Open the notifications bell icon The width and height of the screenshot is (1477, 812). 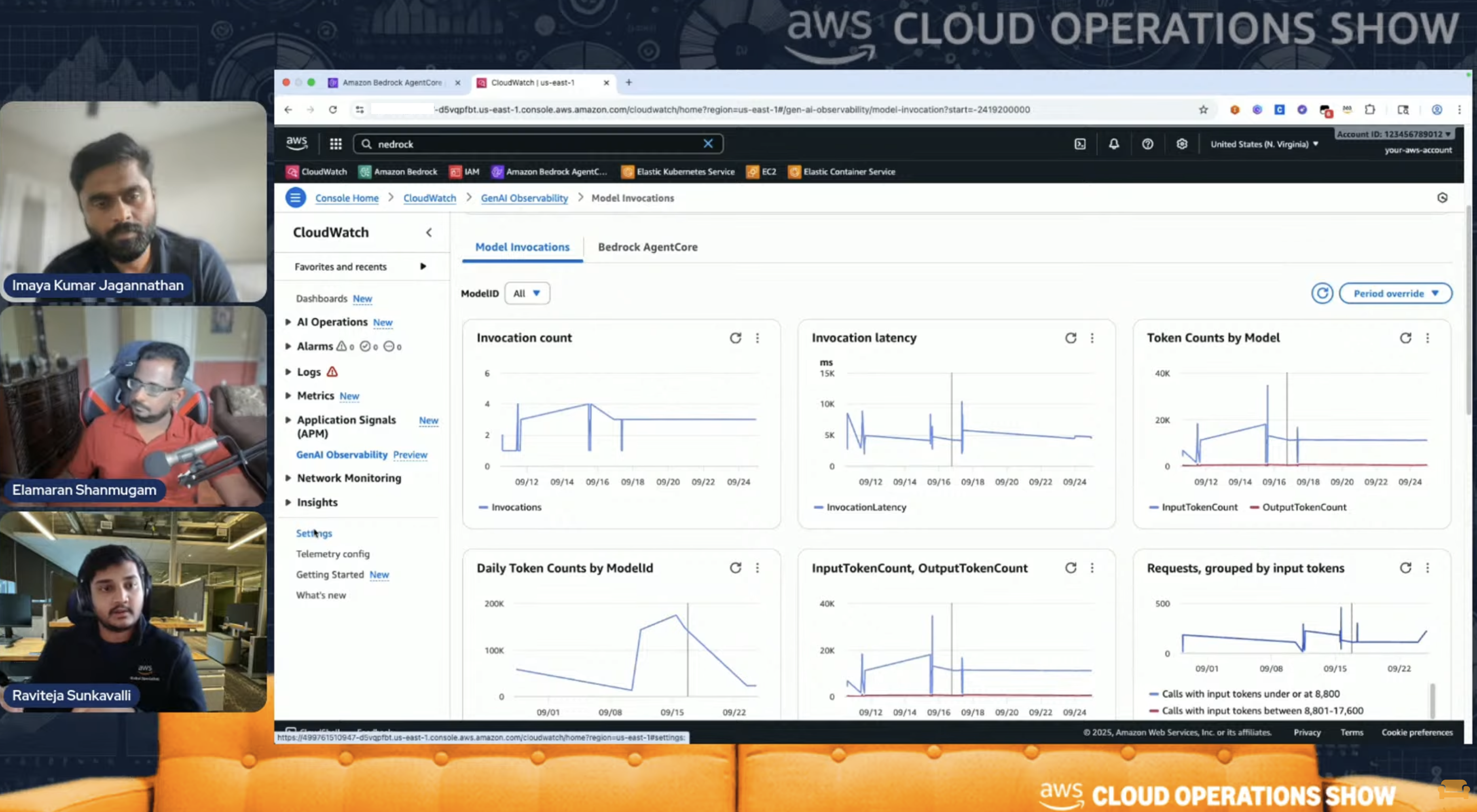1113,144
